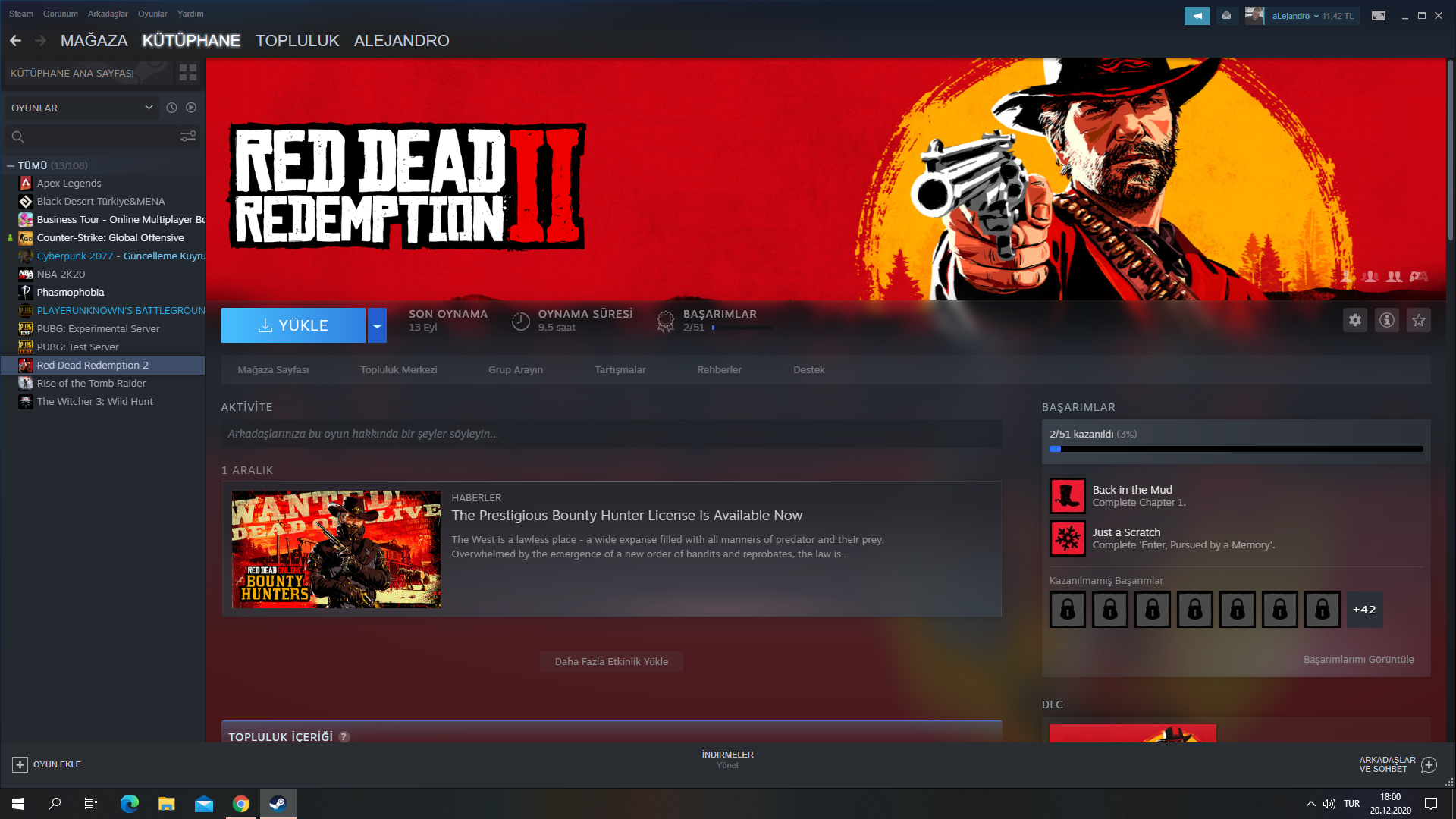Open the account dropdown aLejandro
This screenshot has width=1456, height=819.
point(1313,16)
